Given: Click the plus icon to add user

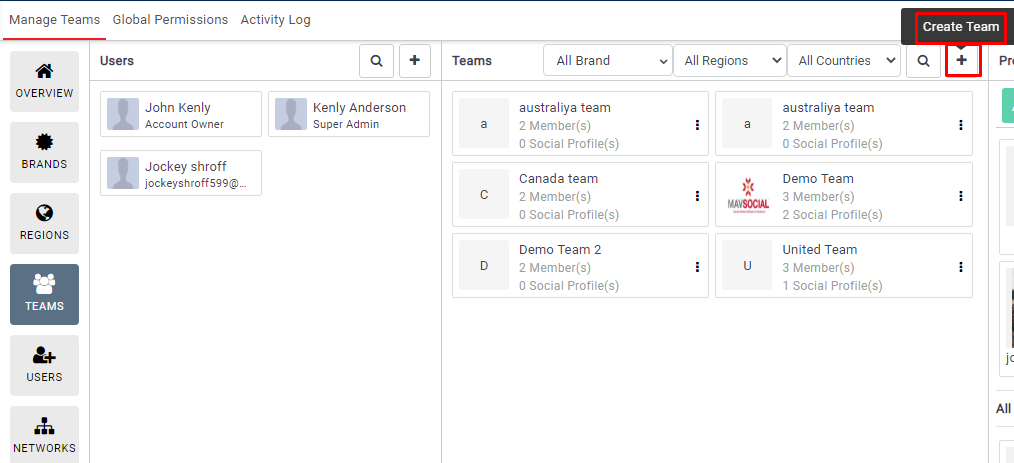Looking at the screenshot, I should (x=414, y=61).
